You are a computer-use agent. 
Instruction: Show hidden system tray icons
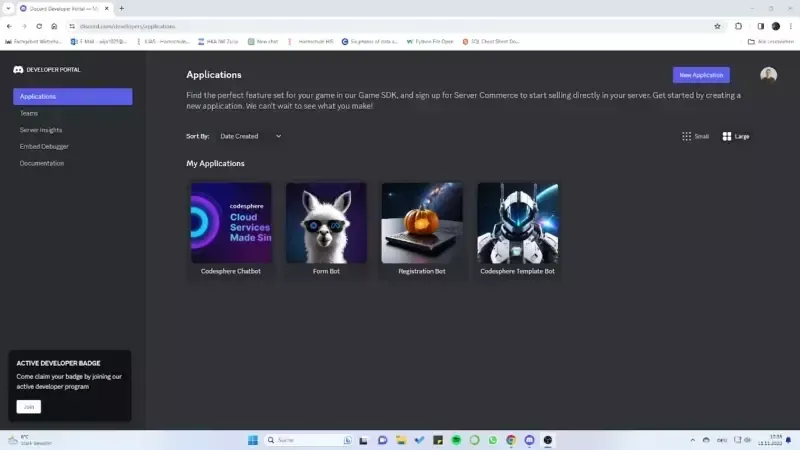click(692, 440)
